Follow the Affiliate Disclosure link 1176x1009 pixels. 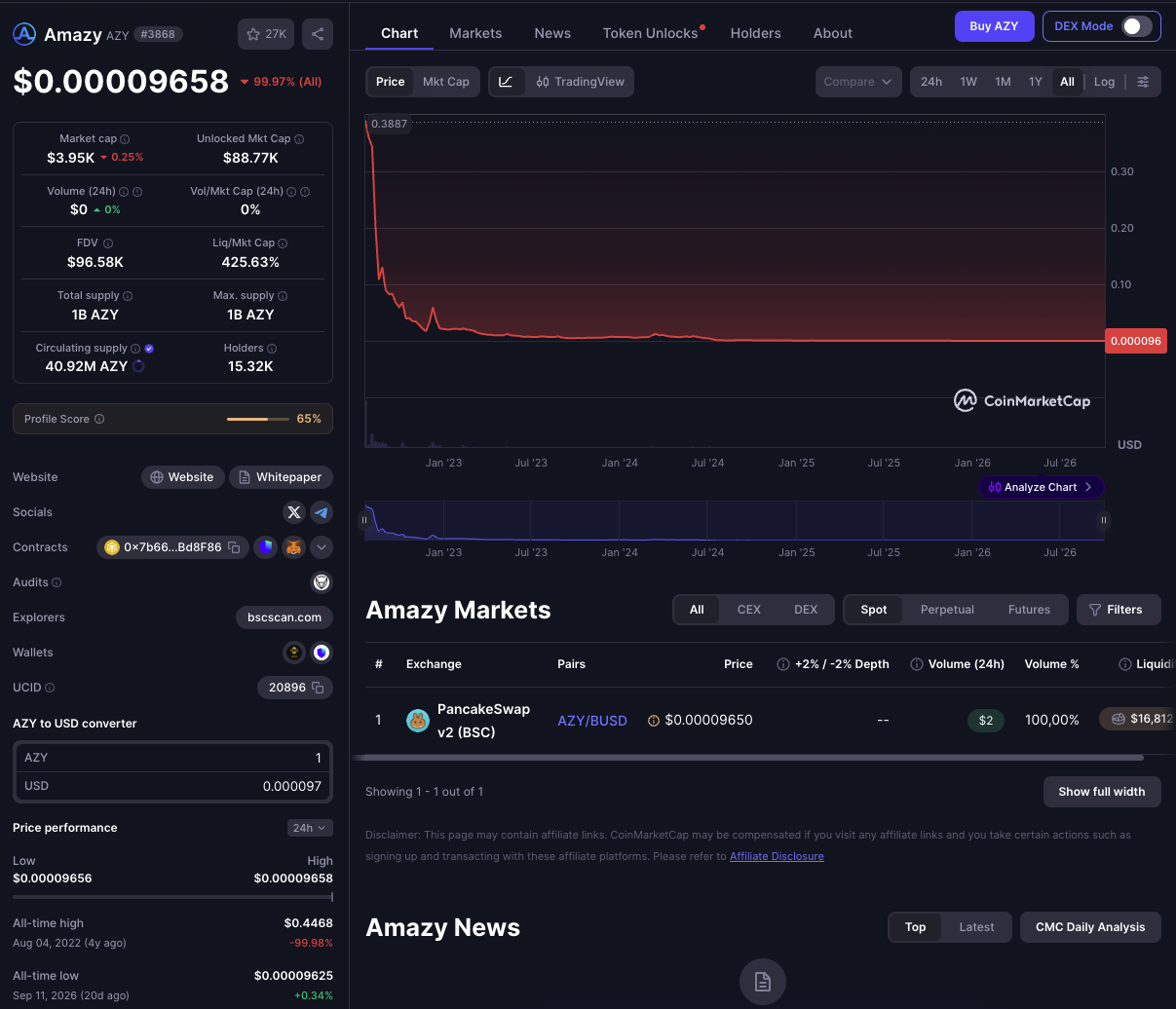coord(777,856)
